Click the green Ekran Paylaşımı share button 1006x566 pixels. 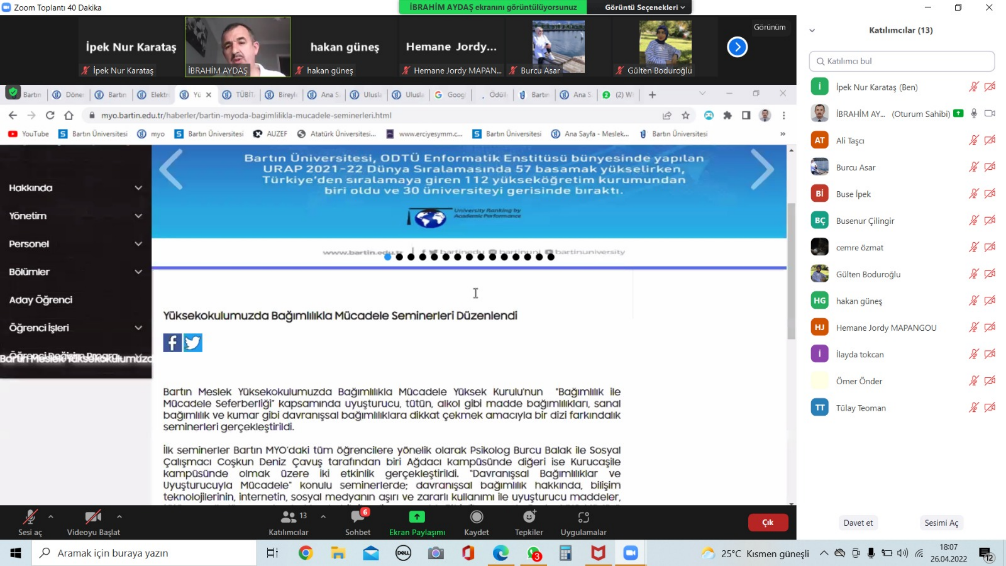tap(417, 518)
